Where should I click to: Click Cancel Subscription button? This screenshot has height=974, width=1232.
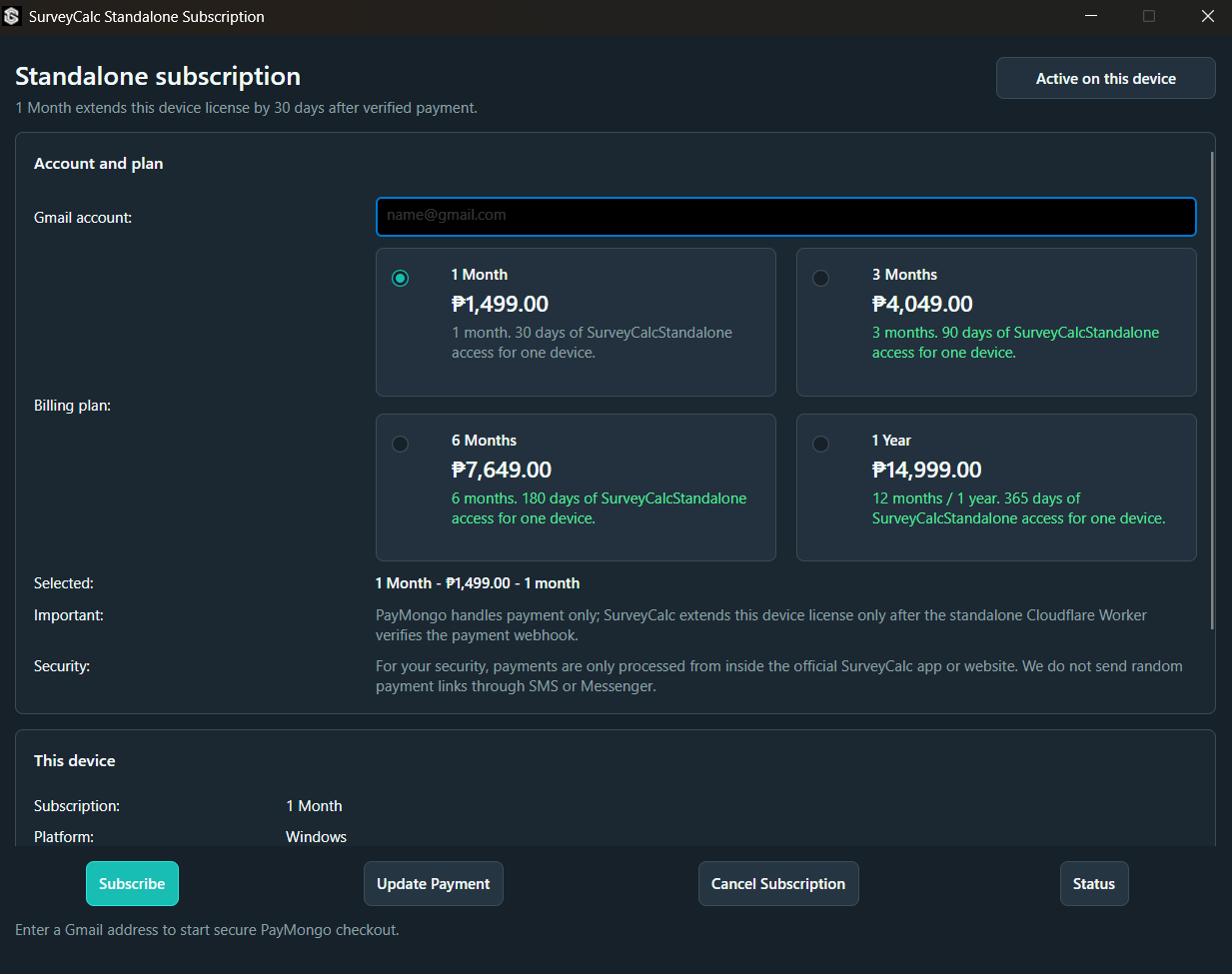point(778,884)
